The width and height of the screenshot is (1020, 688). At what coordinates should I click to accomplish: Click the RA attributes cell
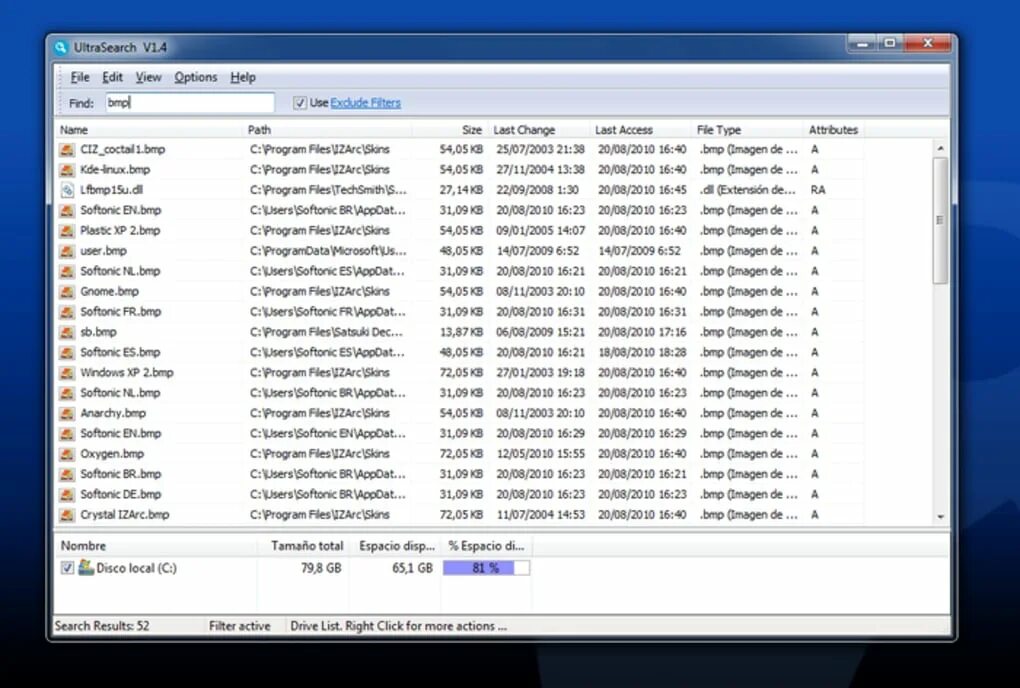tap(818, 190)
